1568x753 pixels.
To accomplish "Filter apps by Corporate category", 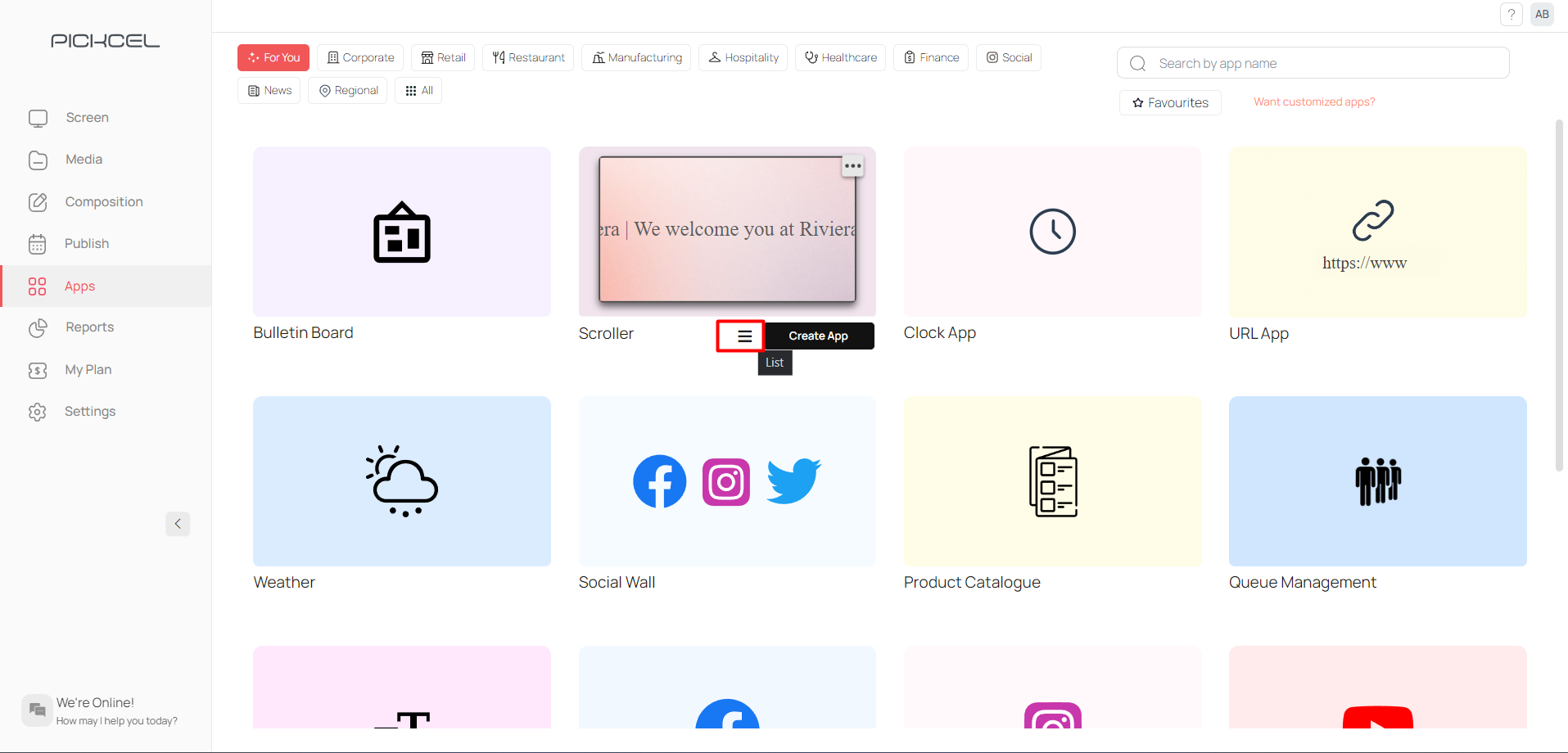I will click(x=360, y=57).
